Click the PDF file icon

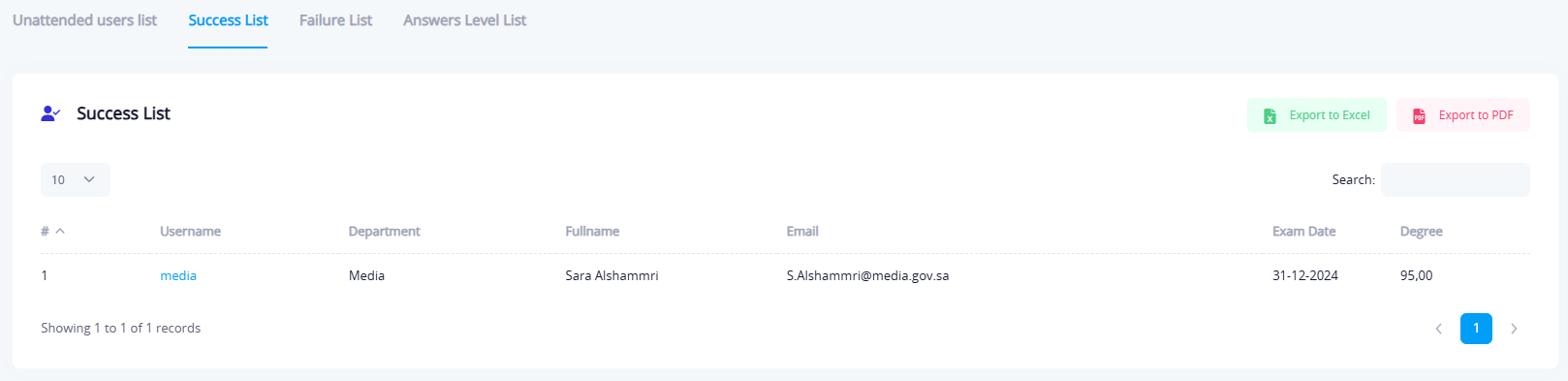click(x=1419, y=116)
